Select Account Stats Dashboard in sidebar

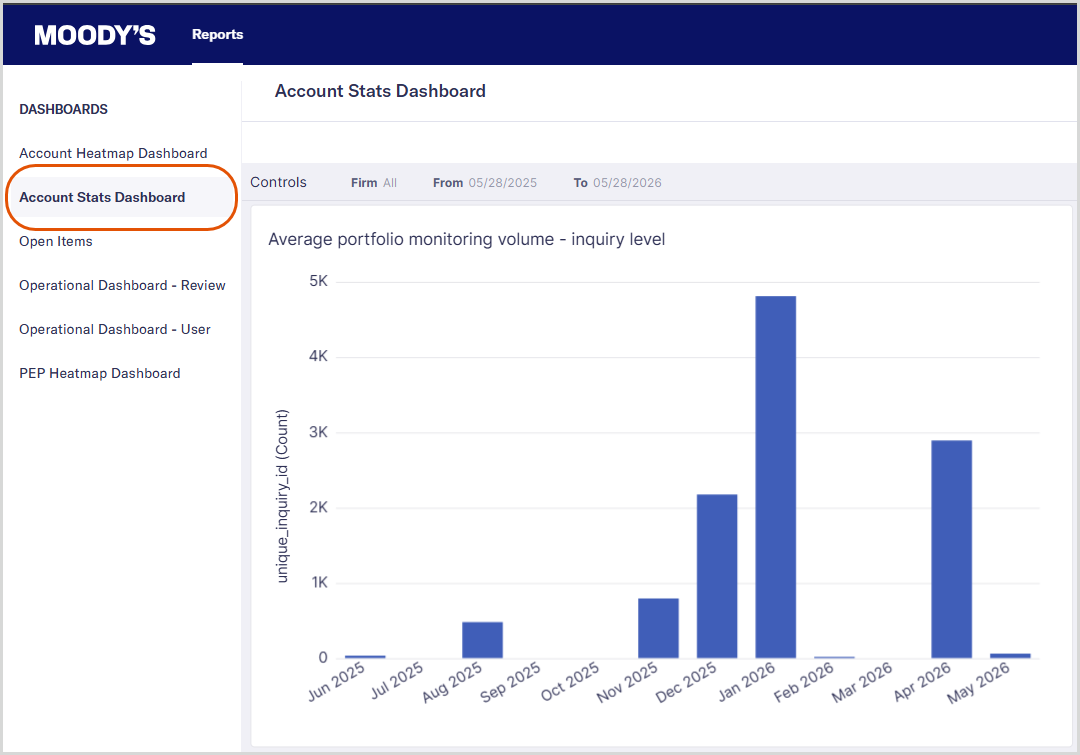pos(102,197)
